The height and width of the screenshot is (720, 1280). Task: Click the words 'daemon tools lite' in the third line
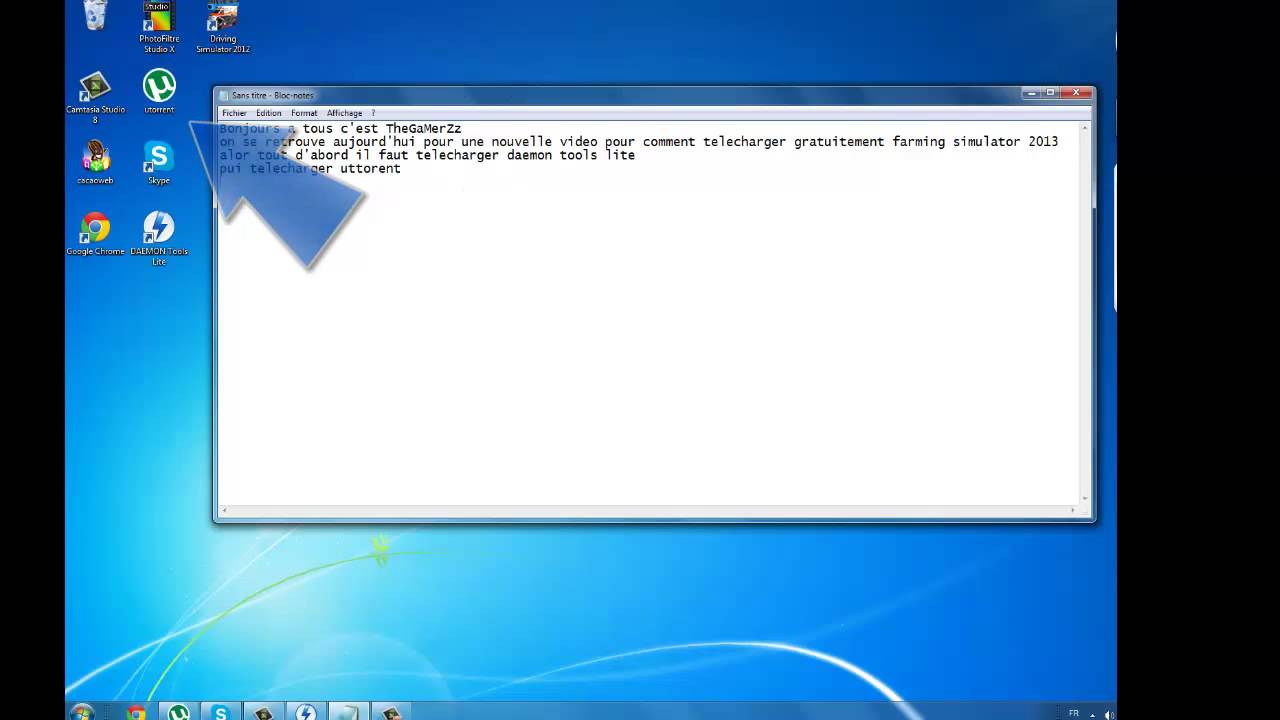pyautogui.click(x=571, y=155)
